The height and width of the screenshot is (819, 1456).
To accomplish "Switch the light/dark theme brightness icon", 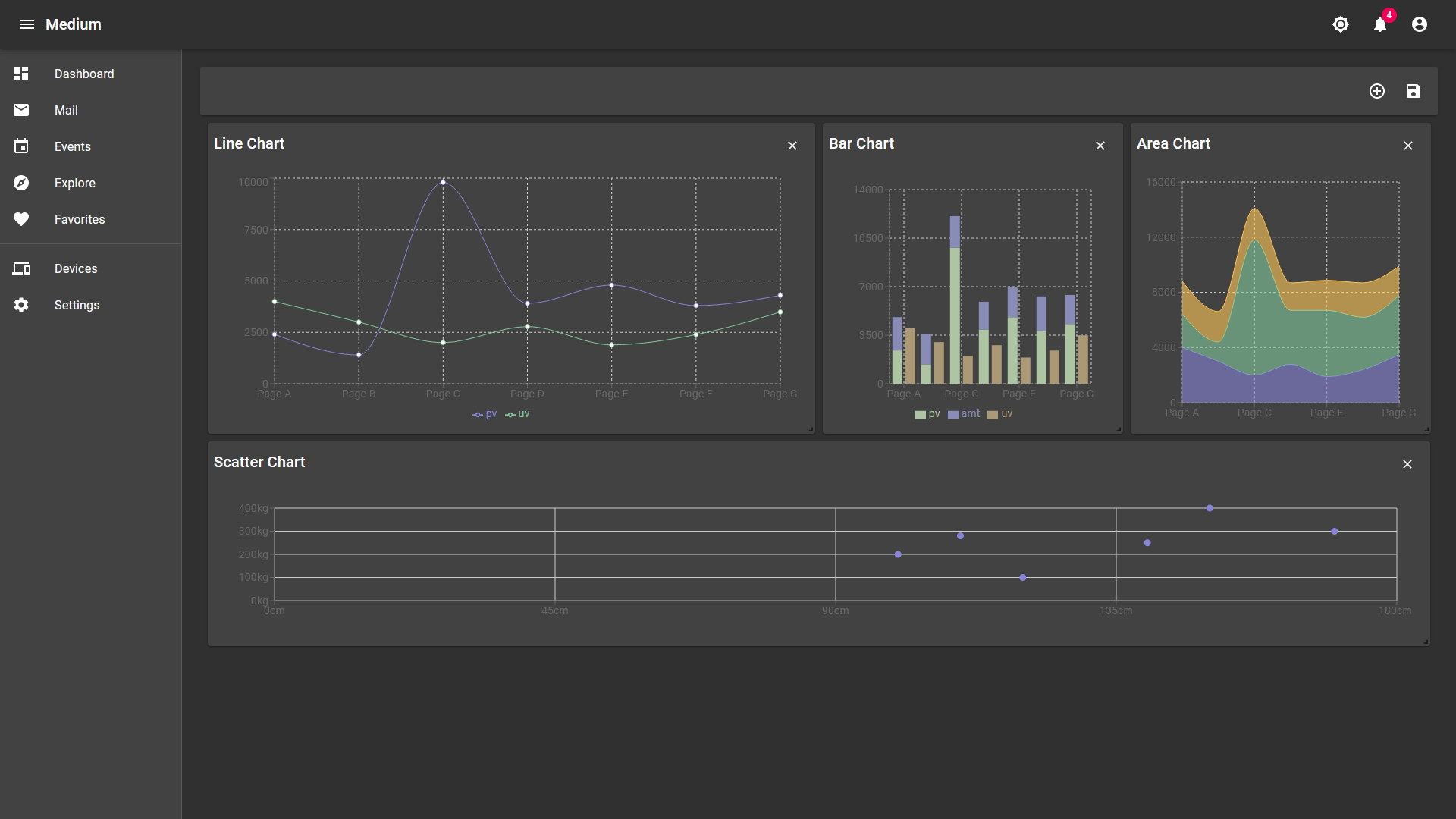I will (1341, 24).
